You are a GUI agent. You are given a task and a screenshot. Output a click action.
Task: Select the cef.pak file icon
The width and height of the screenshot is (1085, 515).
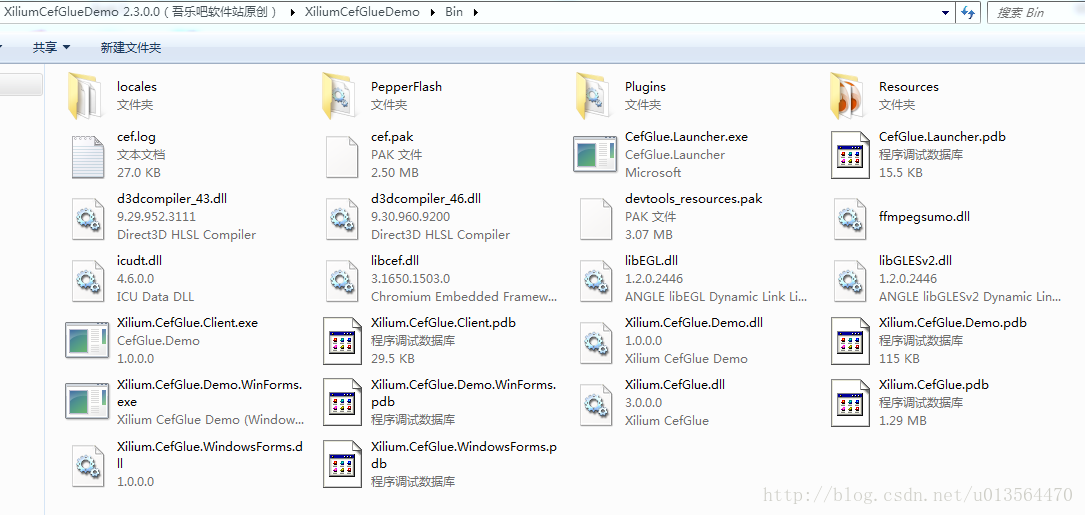click(x=343, y=155)
